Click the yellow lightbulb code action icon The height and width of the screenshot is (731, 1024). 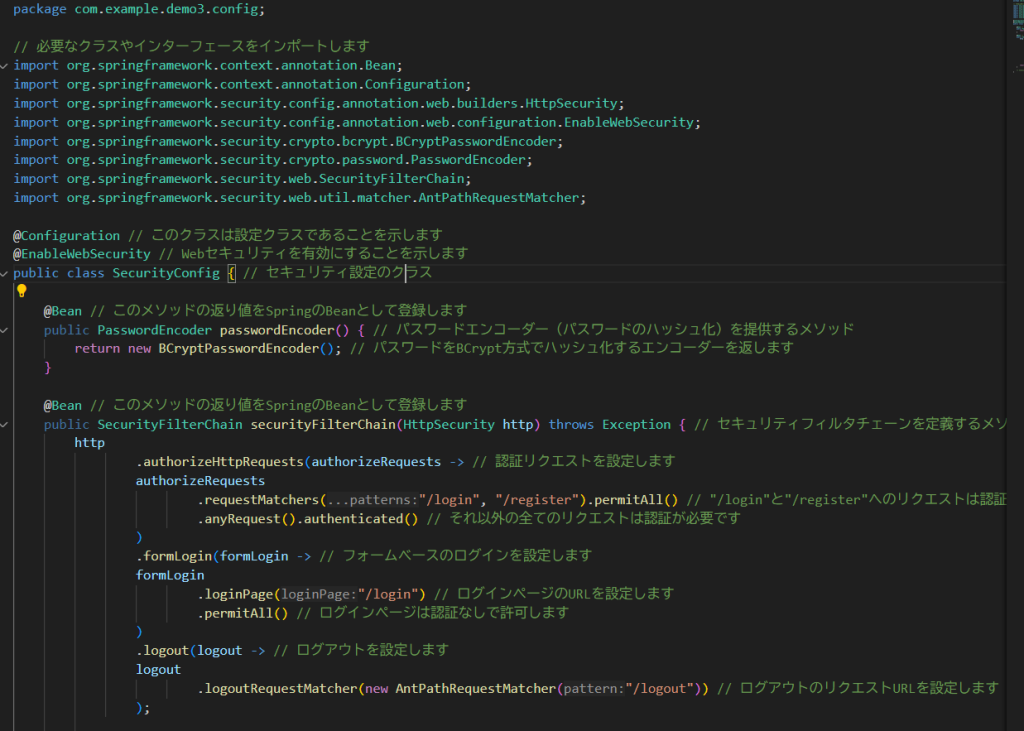click(x=21, y=291)
